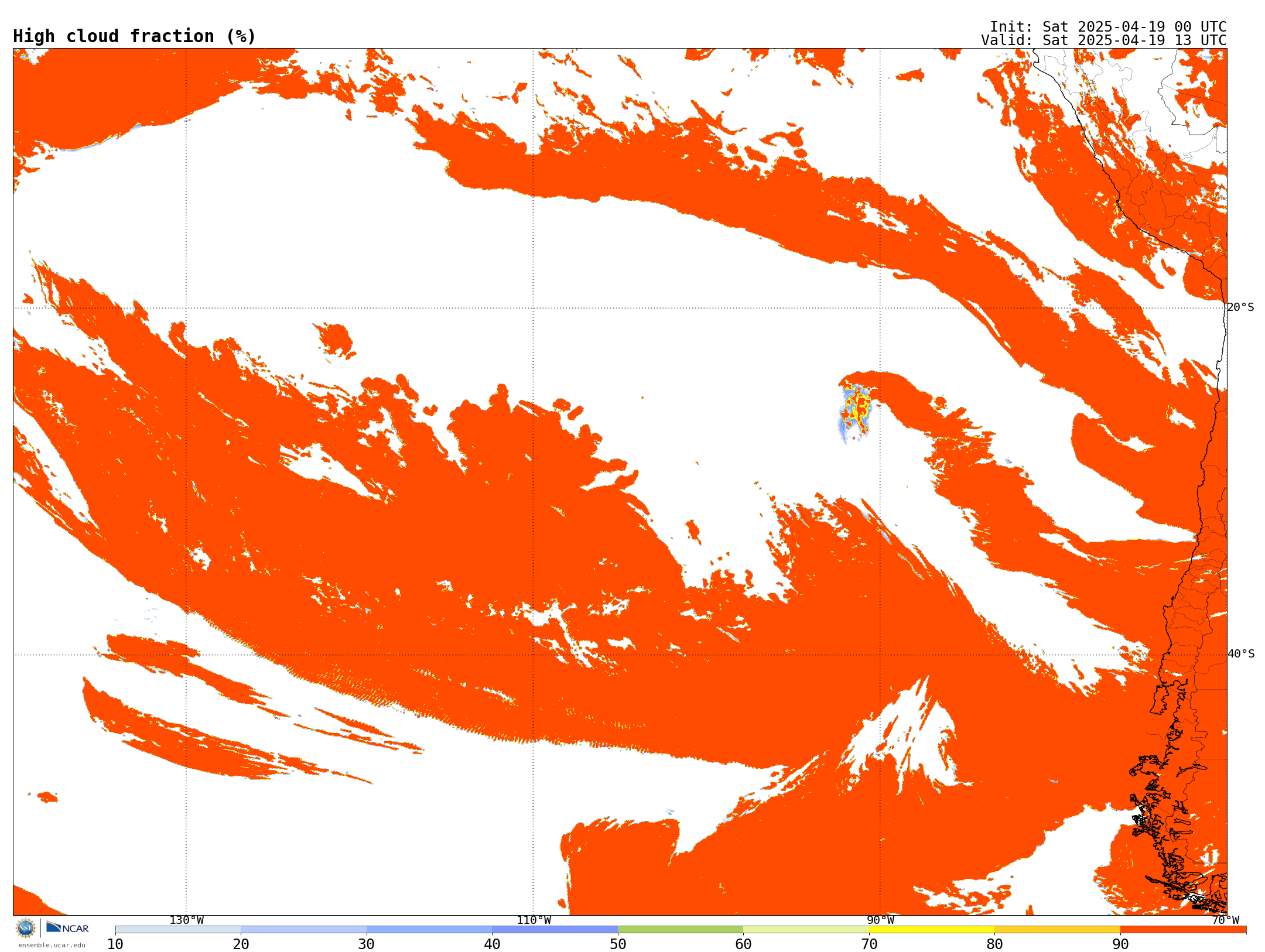Click the colorbar tick label 90

(x=1120, y=944)
